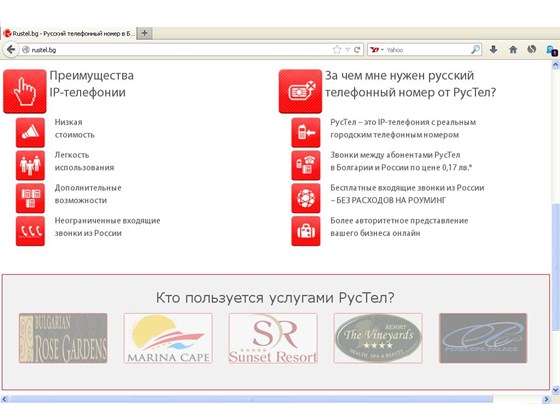Click text БЕЗ РАСХОДОВ НА РОУМИНГ
Image resolution: width=560 pixels, height=420 pixels.
tap(391, 200)
